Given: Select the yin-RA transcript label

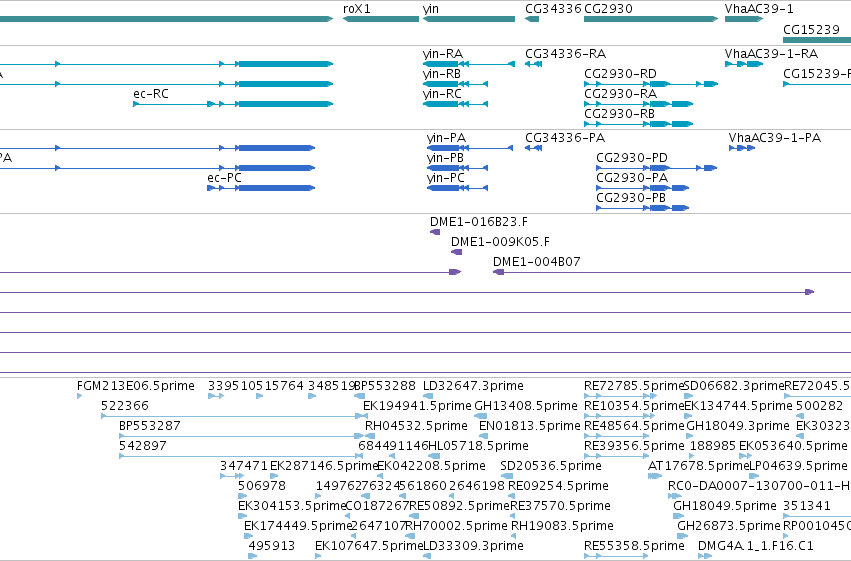Looking at the screenshot, I should tap(443, 54).
